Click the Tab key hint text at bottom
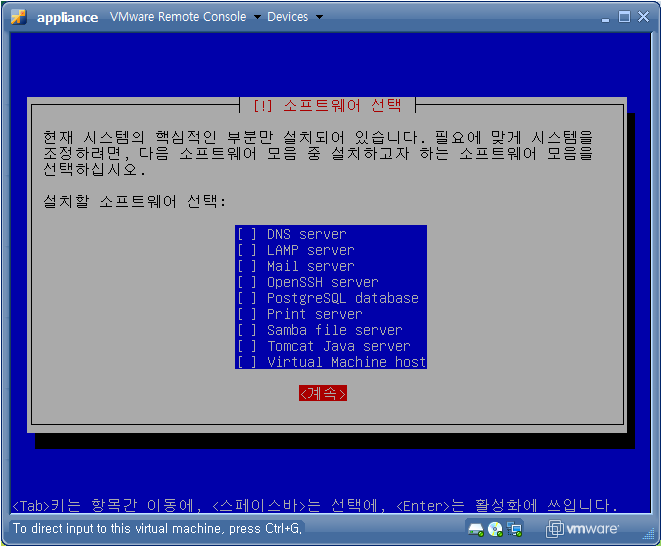662x547 pixels. tap(315, 505)
